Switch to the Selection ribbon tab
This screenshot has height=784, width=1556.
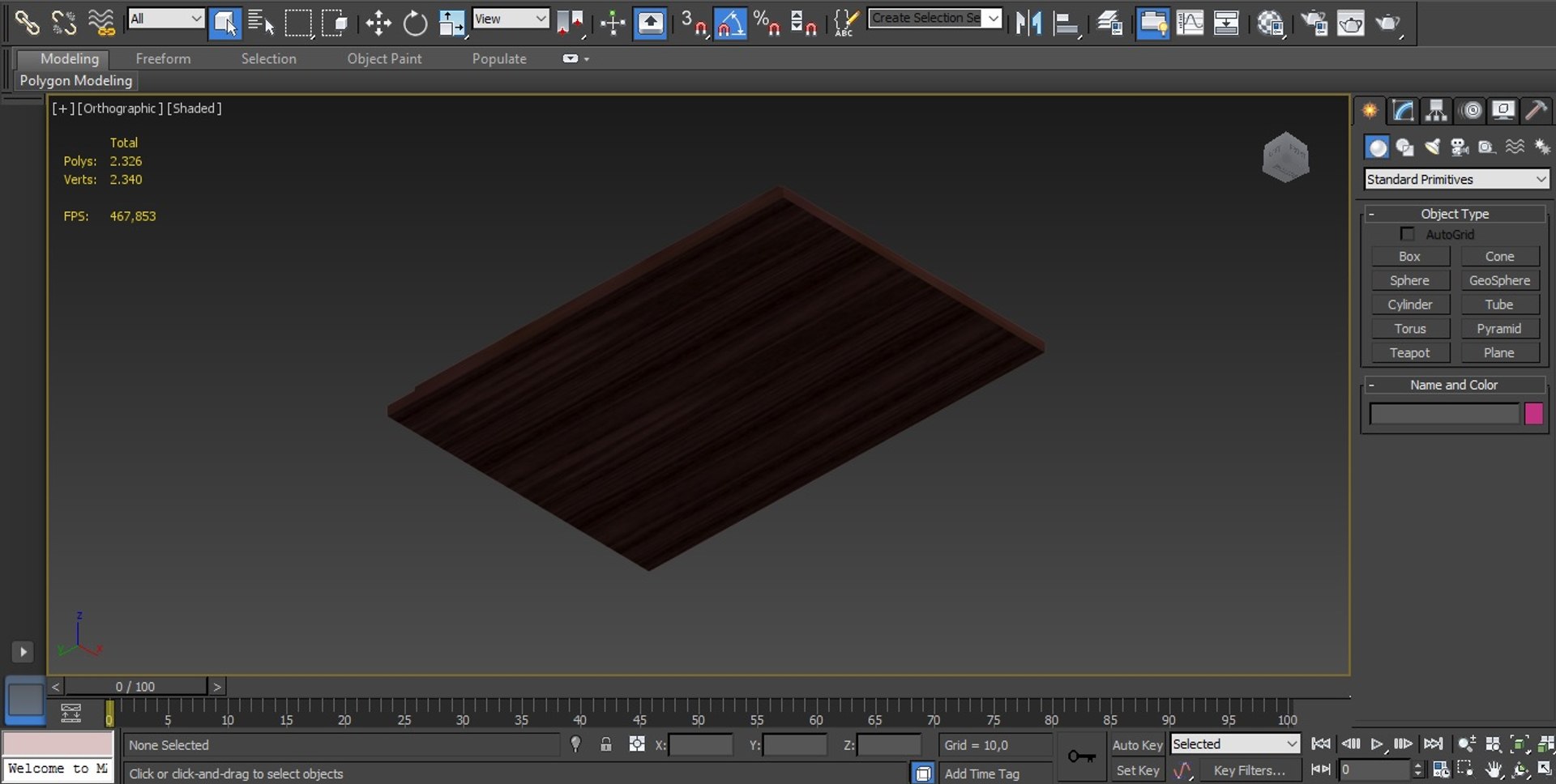pyautogui.click(x=268, y=59)
